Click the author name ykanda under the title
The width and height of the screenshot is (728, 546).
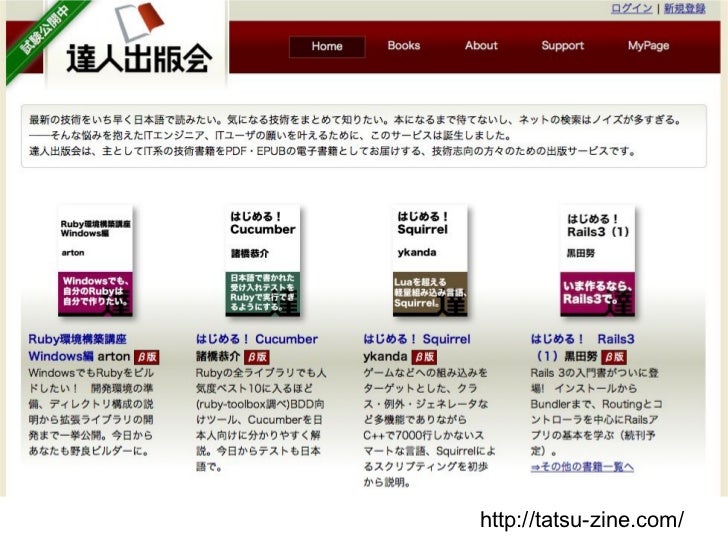point(385,357)
